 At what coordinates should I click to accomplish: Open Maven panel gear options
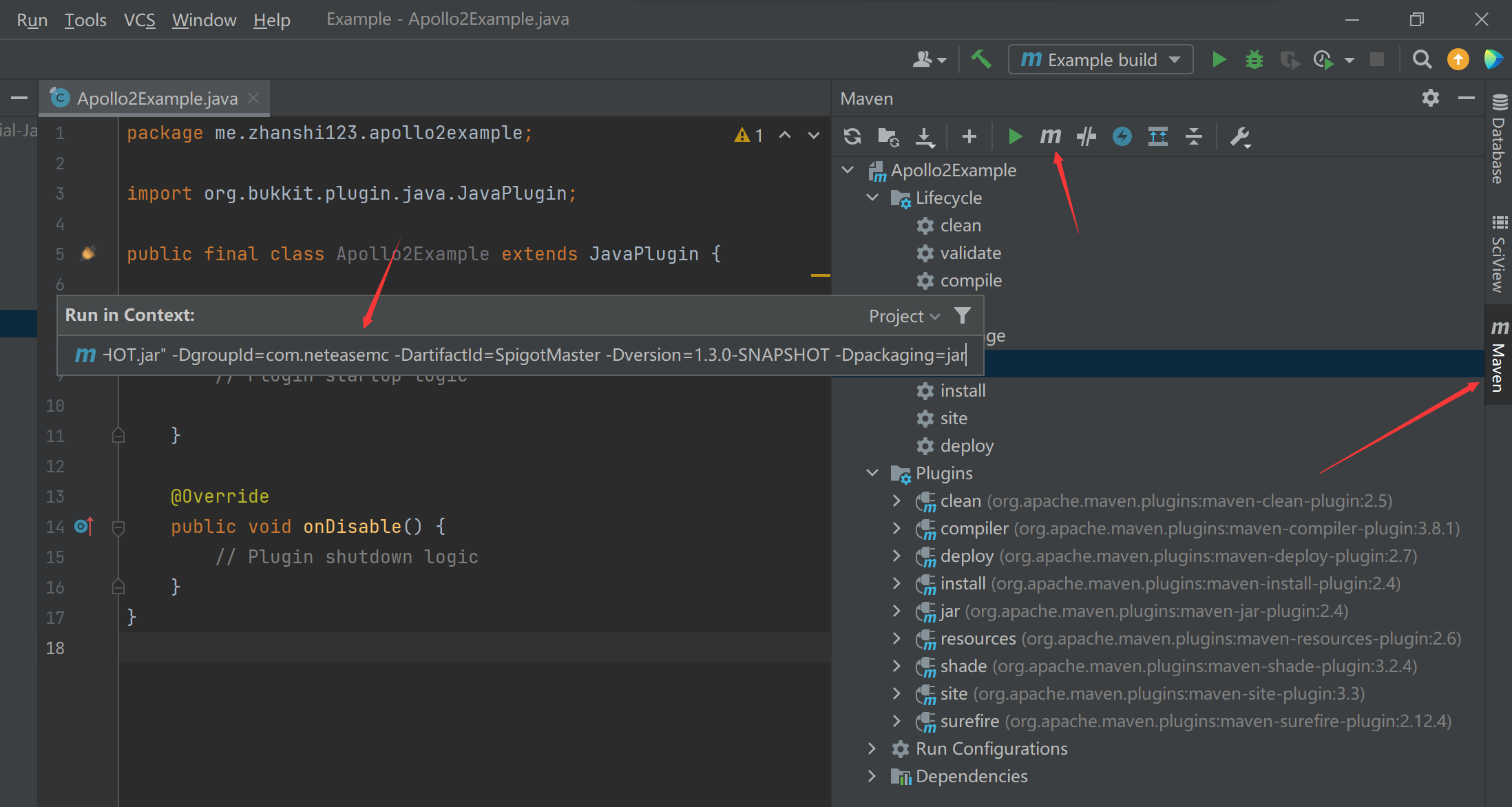click(1431, 98)
